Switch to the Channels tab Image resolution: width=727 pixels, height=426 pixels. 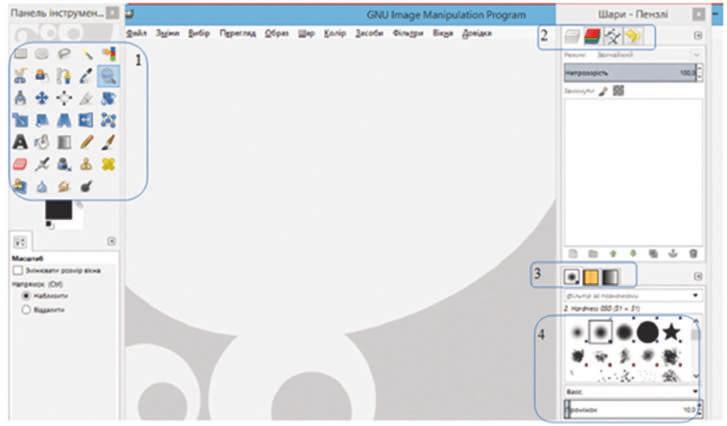tap(592, 36)
